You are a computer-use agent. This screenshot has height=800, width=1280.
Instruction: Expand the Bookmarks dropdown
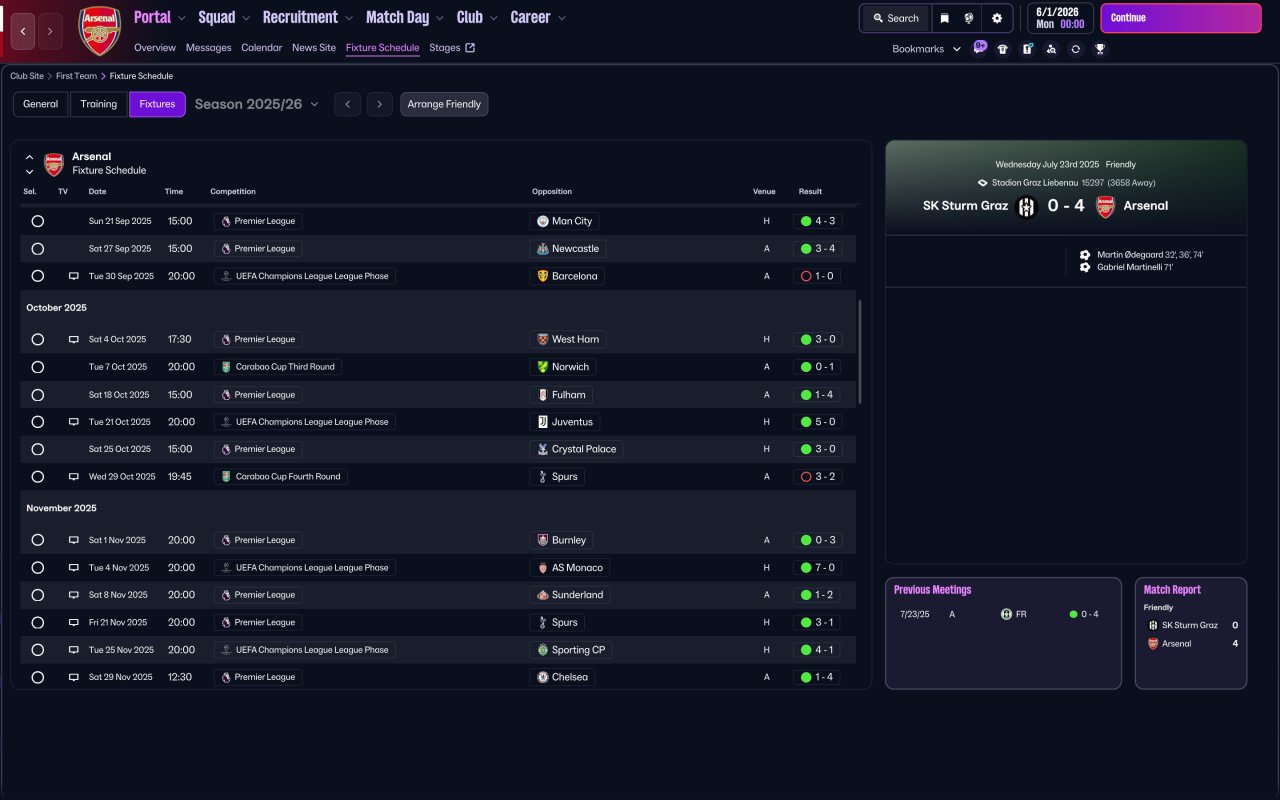(x=926, y=49)
